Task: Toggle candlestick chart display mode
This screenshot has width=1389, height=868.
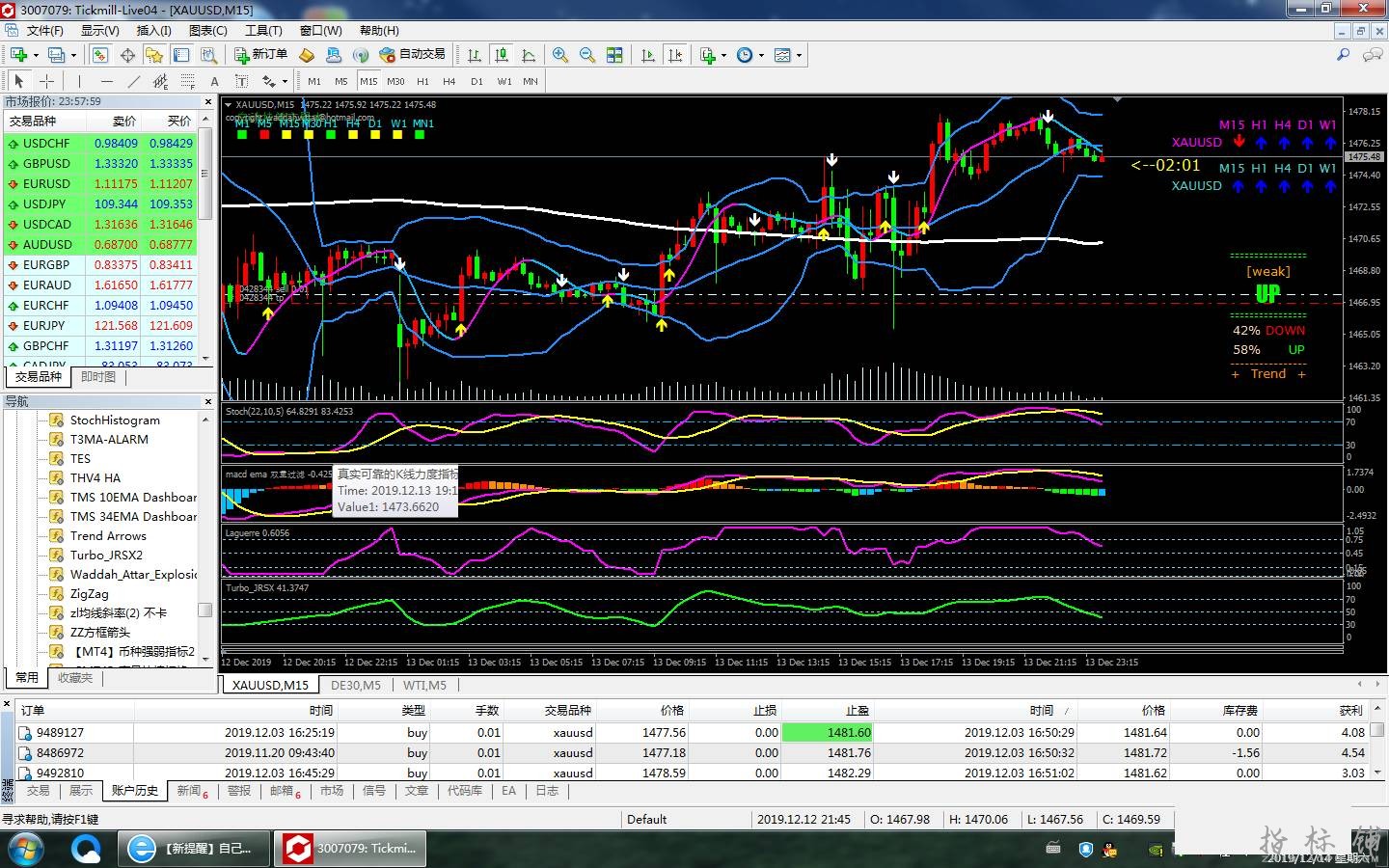Action: tap(501, 55)
